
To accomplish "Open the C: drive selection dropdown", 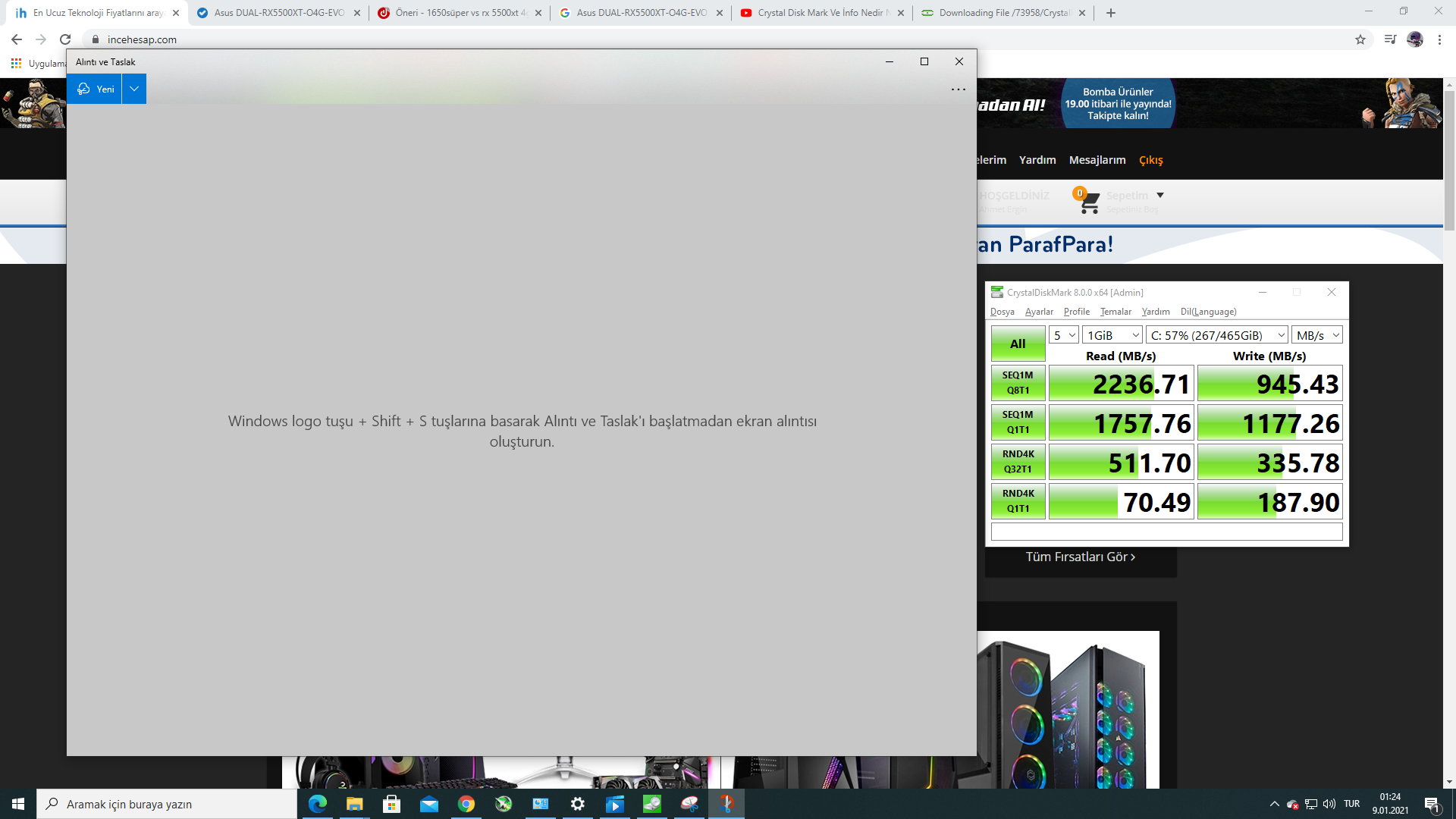I will 1216,335.
